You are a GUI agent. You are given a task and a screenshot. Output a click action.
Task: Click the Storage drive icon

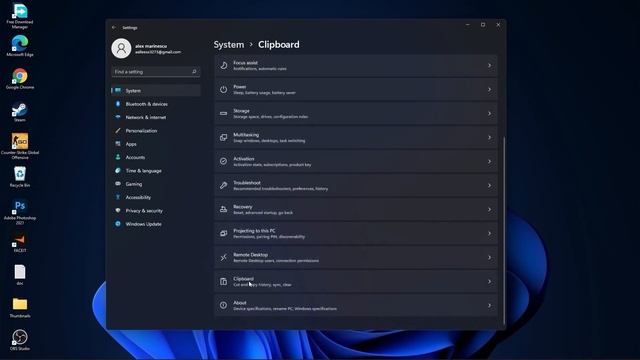click(x=223, y=113)
